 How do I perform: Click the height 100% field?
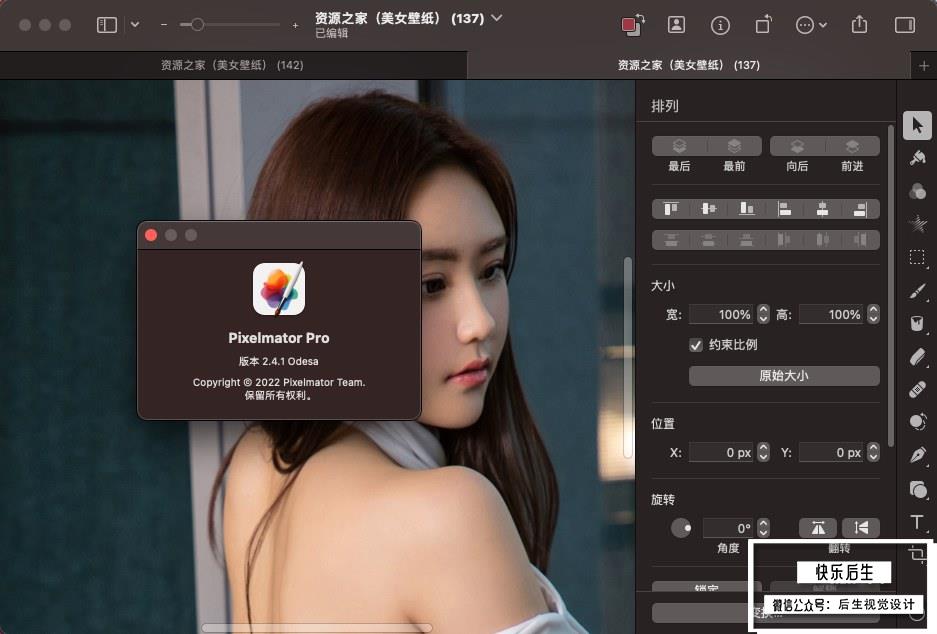point(832,314)
